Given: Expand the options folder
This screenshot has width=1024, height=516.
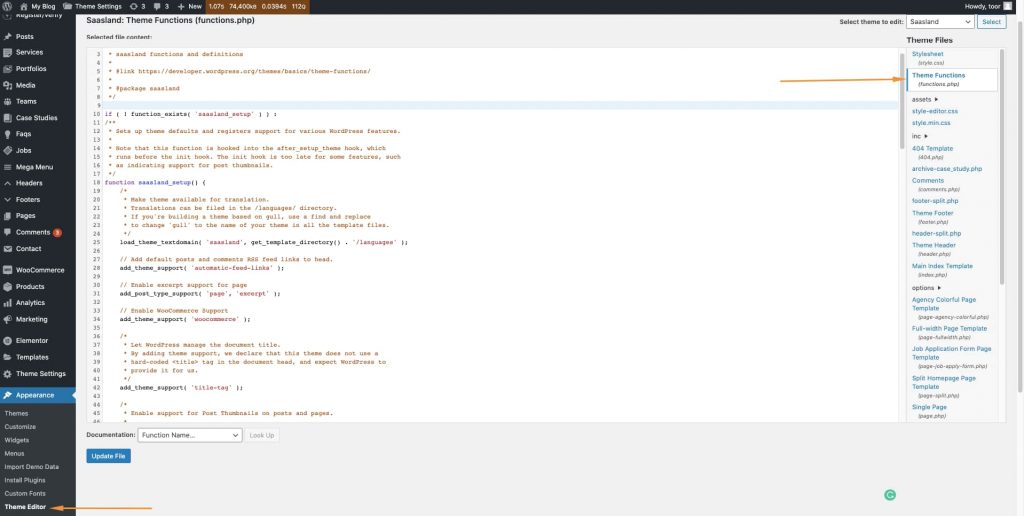Looking at the screenshot, I should click(x=926, y=287).
